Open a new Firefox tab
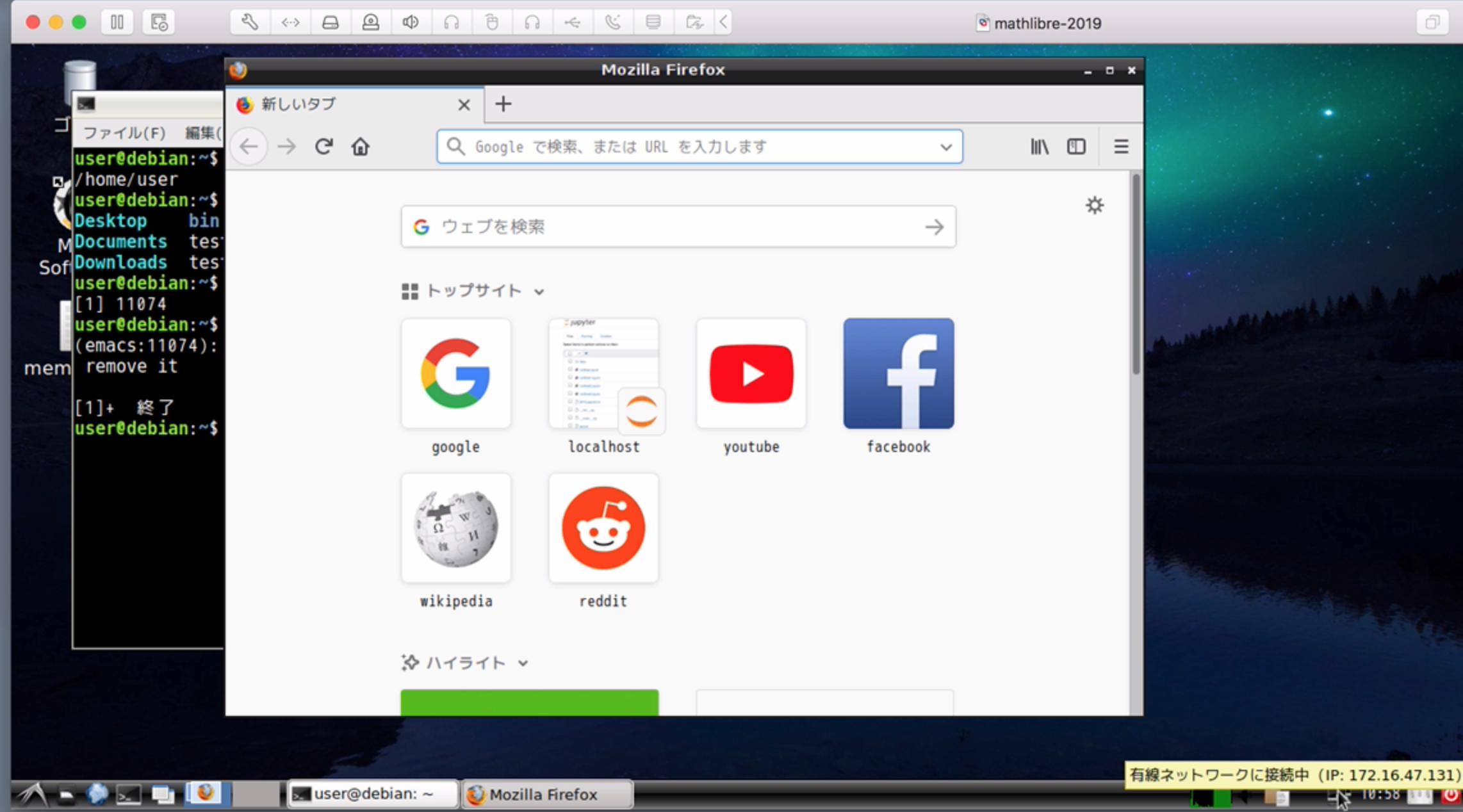The image size is (1463, 812). pos(503,104)
